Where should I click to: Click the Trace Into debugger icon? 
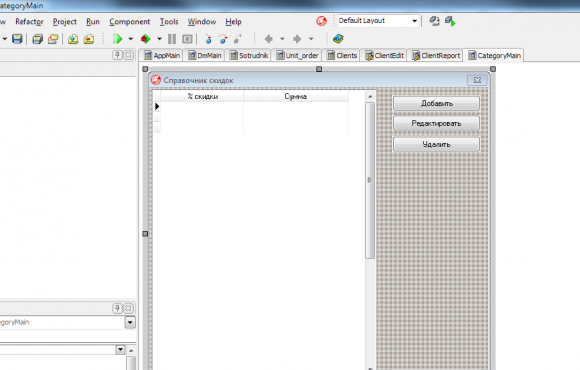(x=208, y=39)
